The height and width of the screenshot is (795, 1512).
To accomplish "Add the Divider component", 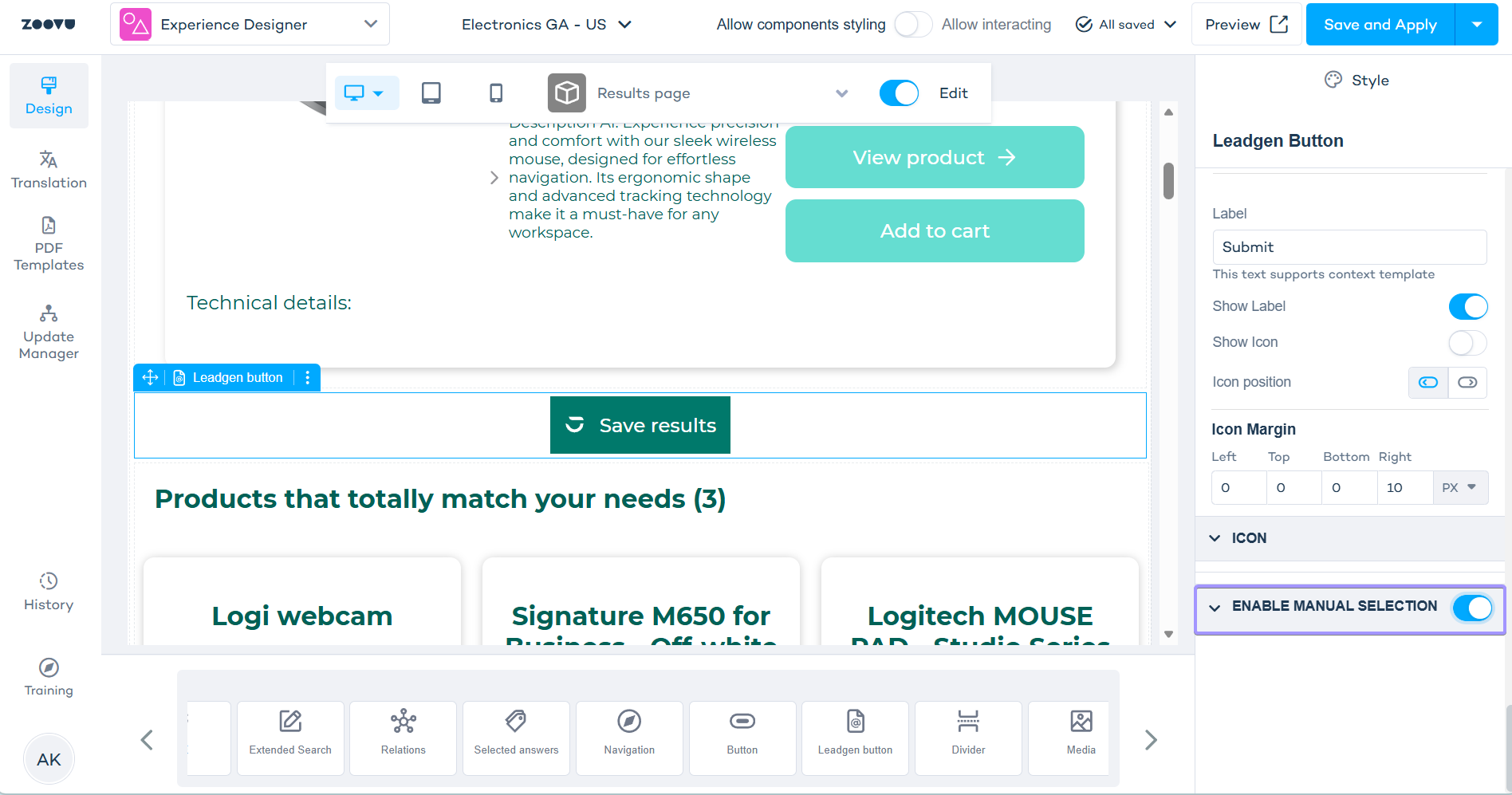I will pos(968,738).
